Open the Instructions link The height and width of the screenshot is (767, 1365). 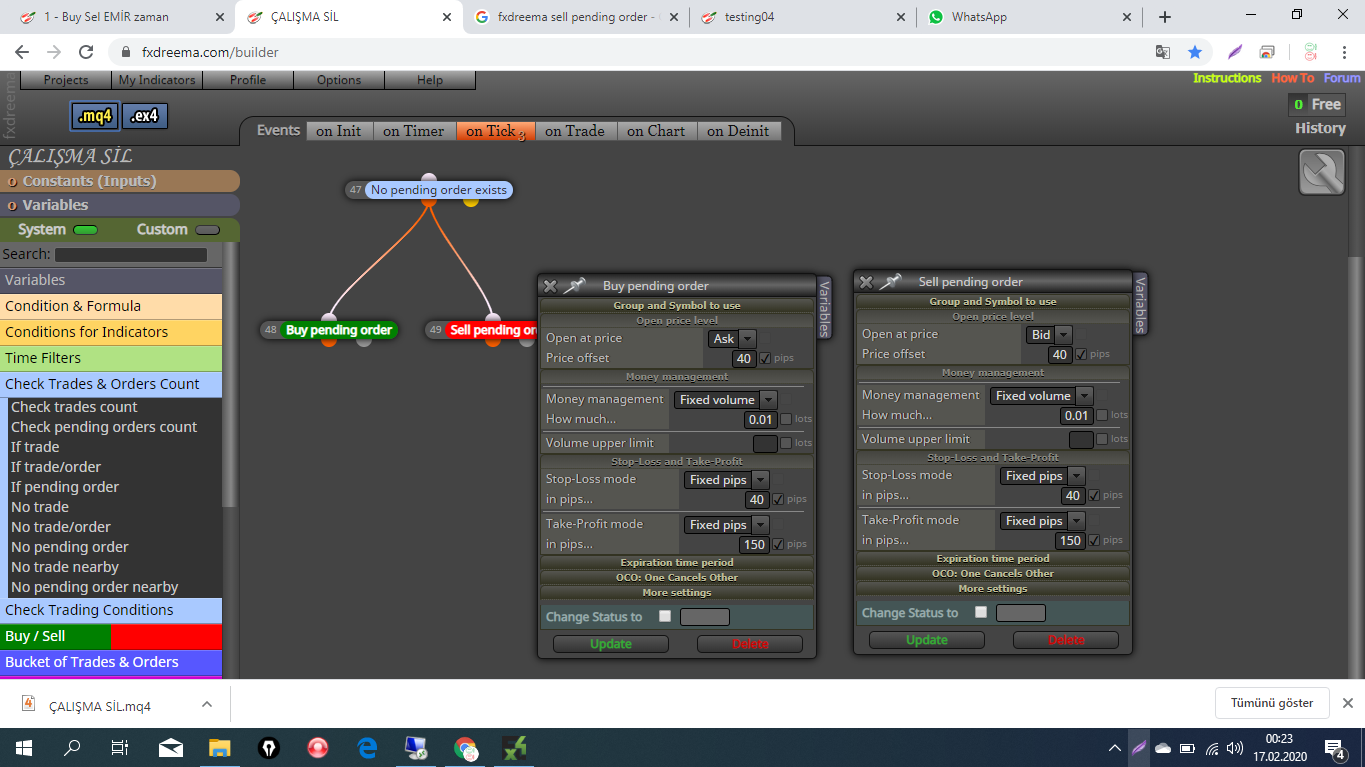tap(1227, 78)
